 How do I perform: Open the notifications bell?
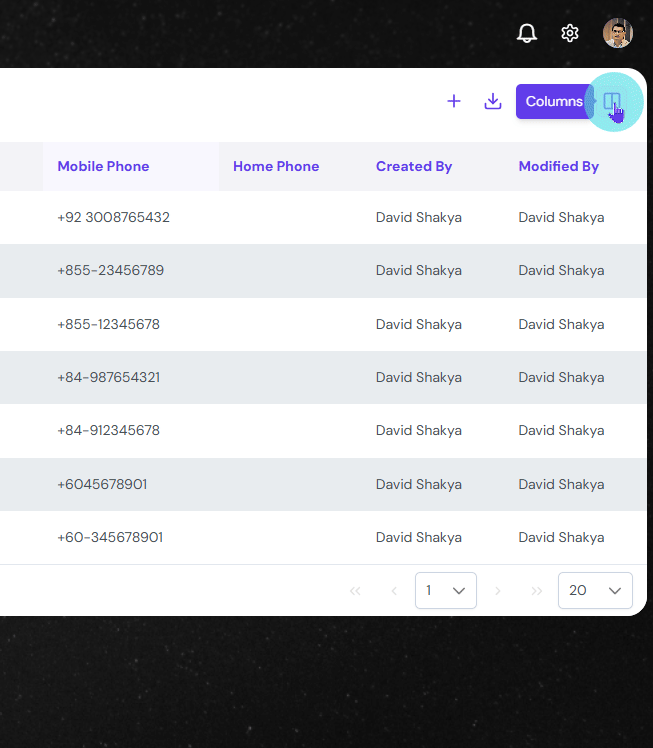coord(527,33)
